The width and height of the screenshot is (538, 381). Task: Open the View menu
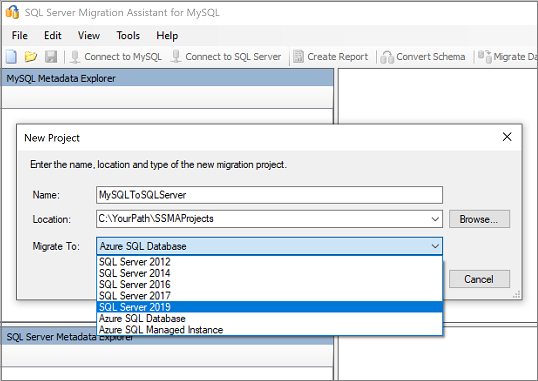tap(89, 35)
